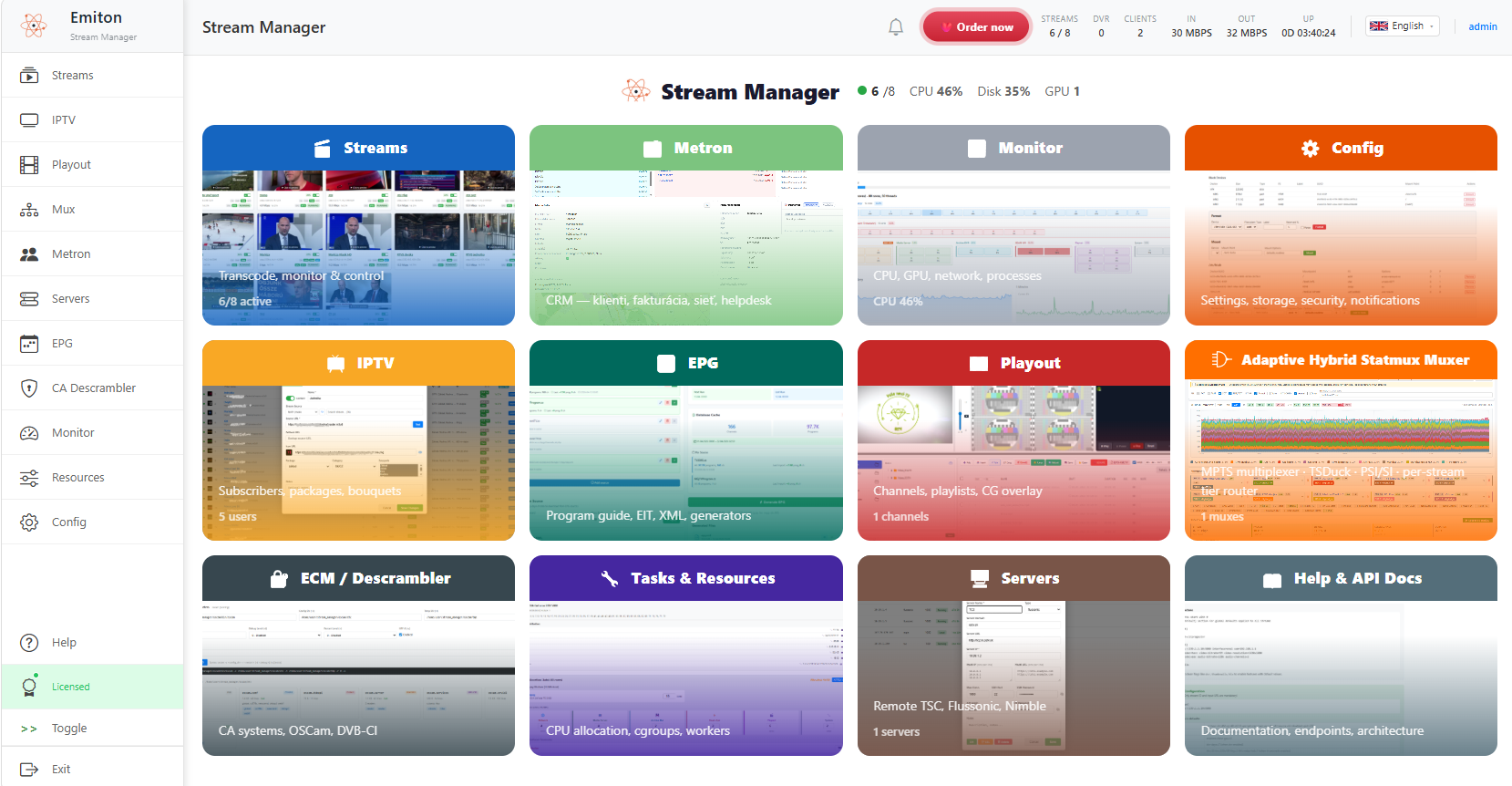Image resolution: width=1512 pixels, height=786 pixels.
Task: Open the EPG calendar icon in sidebar
Action: 29,344
